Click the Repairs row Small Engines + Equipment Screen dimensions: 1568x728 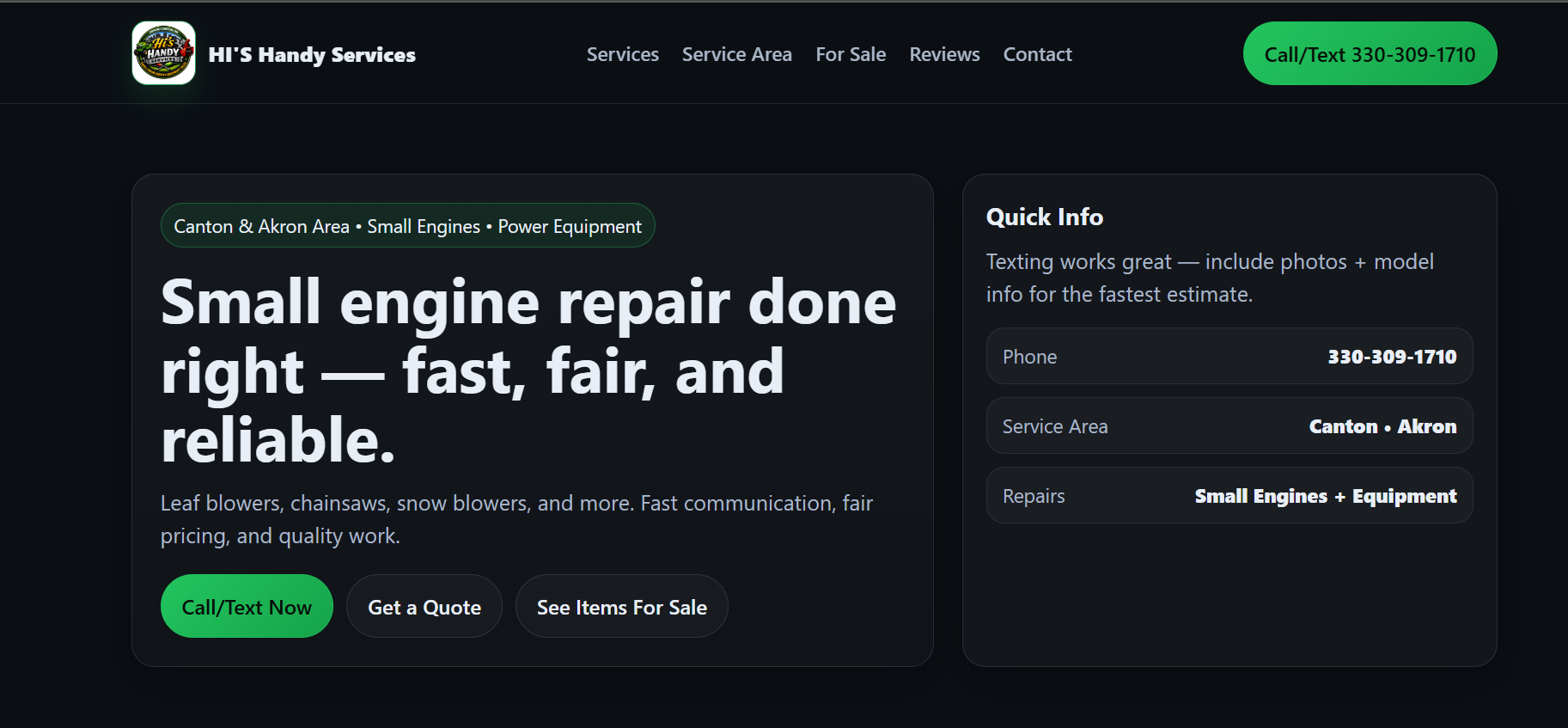1229,495
